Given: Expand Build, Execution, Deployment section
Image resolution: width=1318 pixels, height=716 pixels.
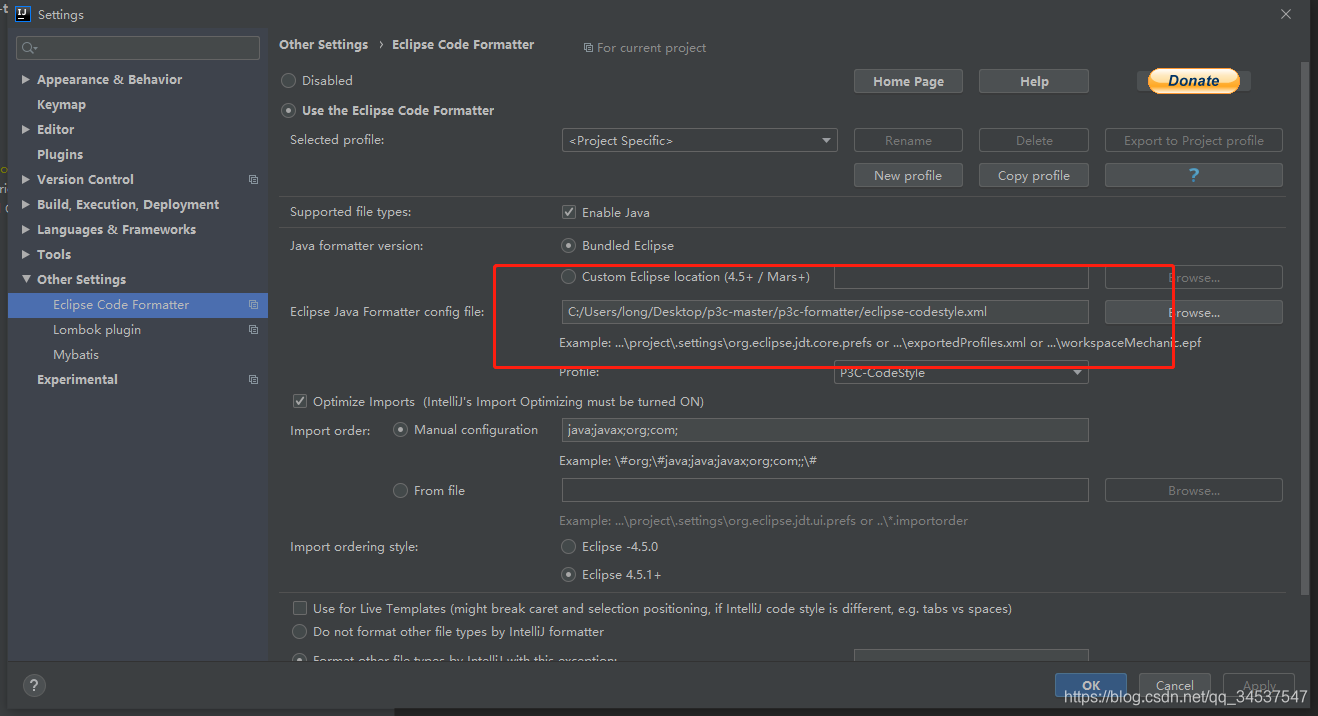Looking at the screenshot, I should coord(26,204).
